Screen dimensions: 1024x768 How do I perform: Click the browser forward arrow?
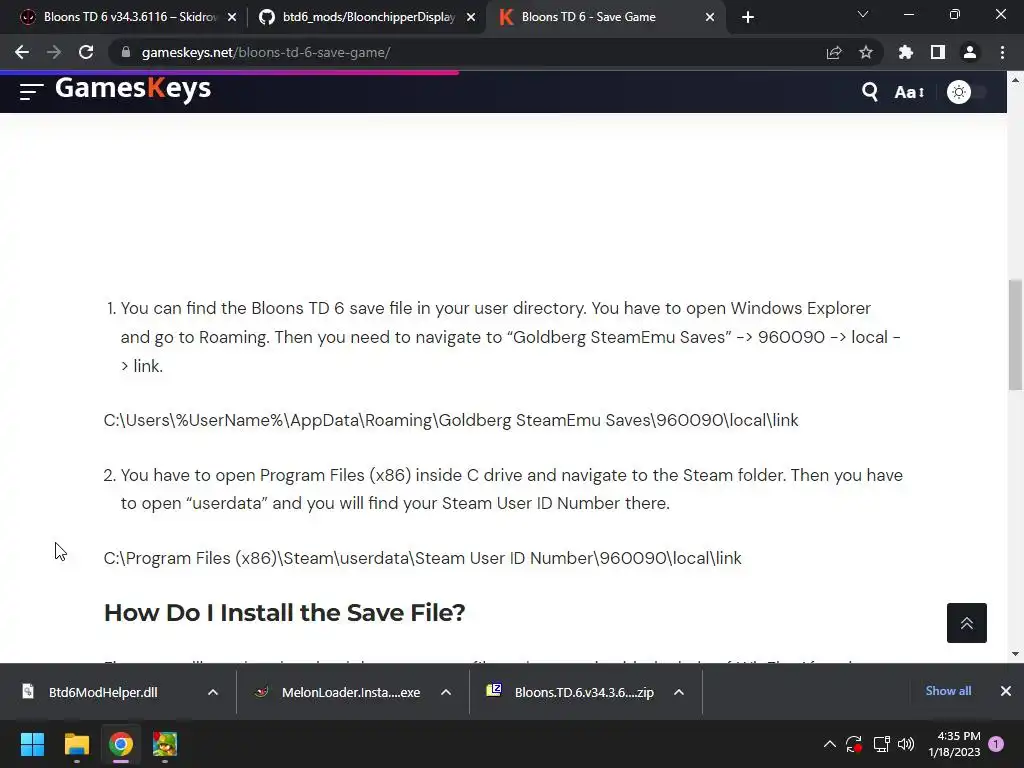(x=54, y=52)
